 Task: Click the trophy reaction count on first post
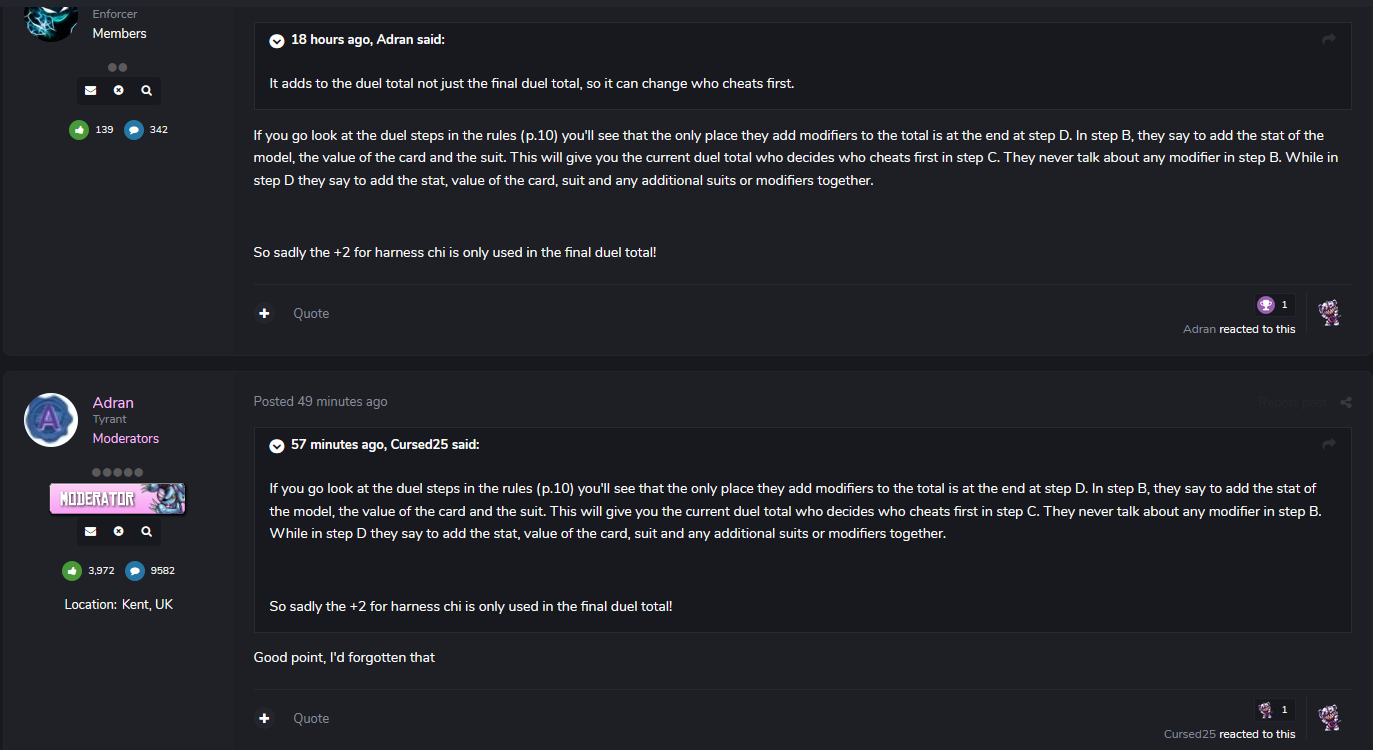click(x=1274, y=304)
